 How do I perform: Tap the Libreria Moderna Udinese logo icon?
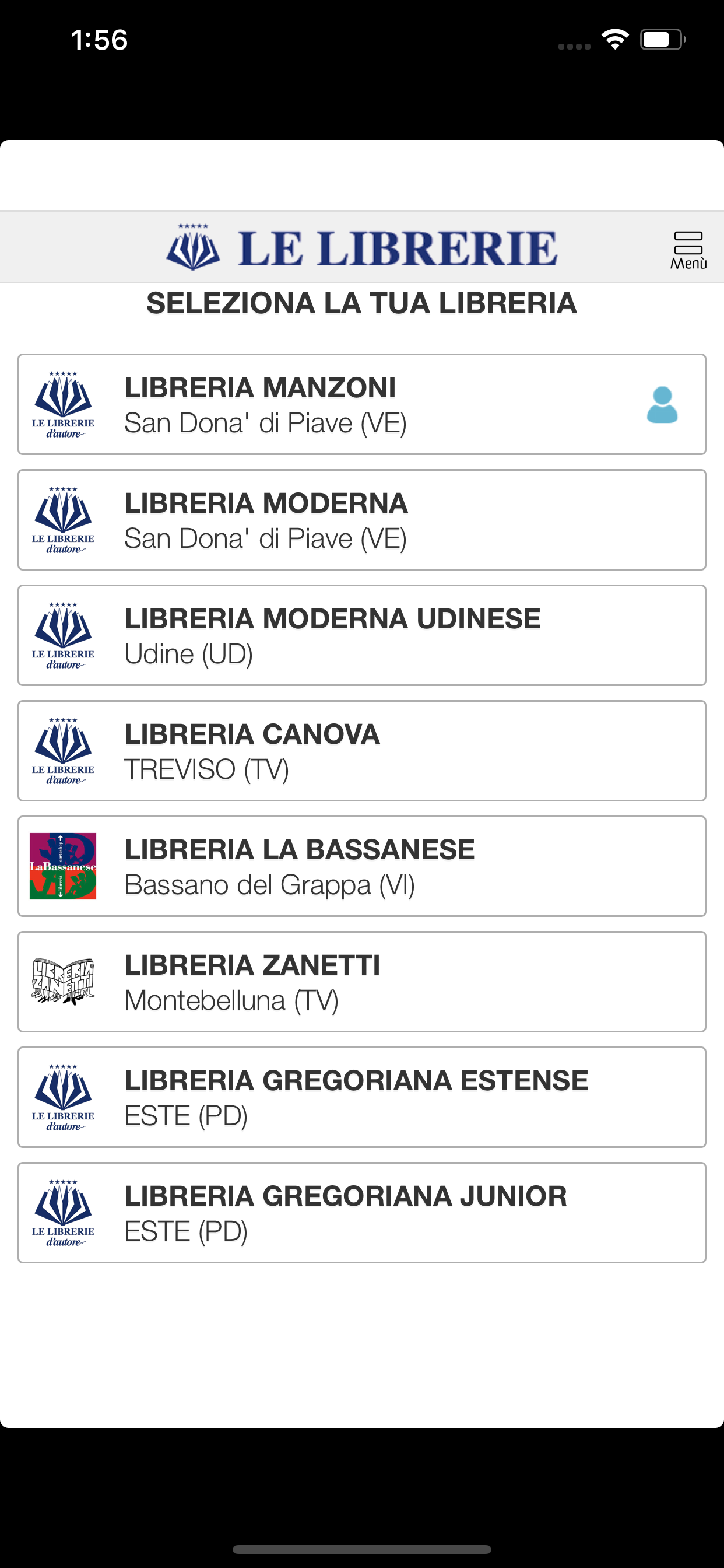pyautogui.click(x=64, y=635)
